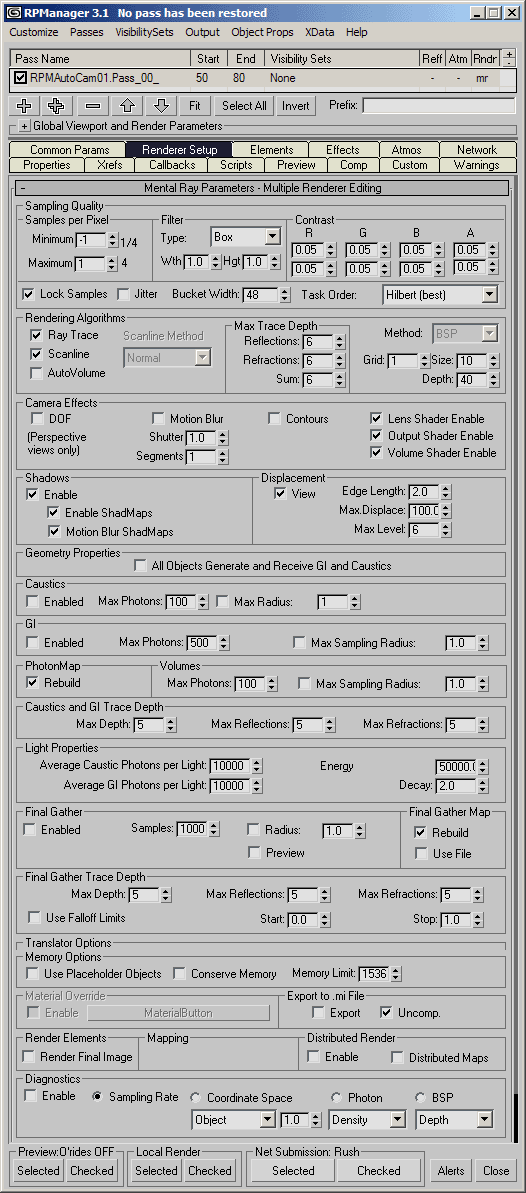Open the VisibilitySets menu
Viewport: 526px width, 1193px height.
(144, 32)
